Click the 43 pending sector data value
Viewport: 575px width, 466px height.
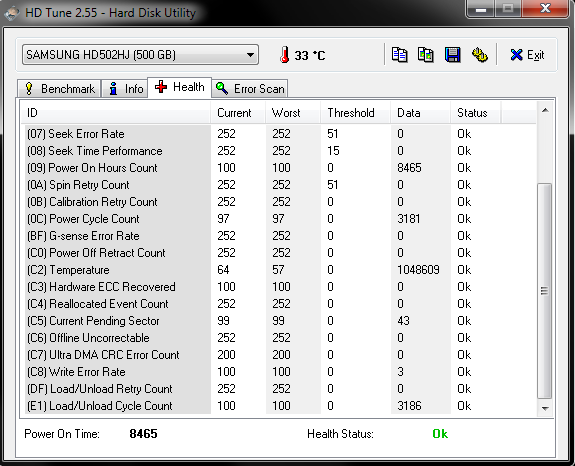click(403, 321)
